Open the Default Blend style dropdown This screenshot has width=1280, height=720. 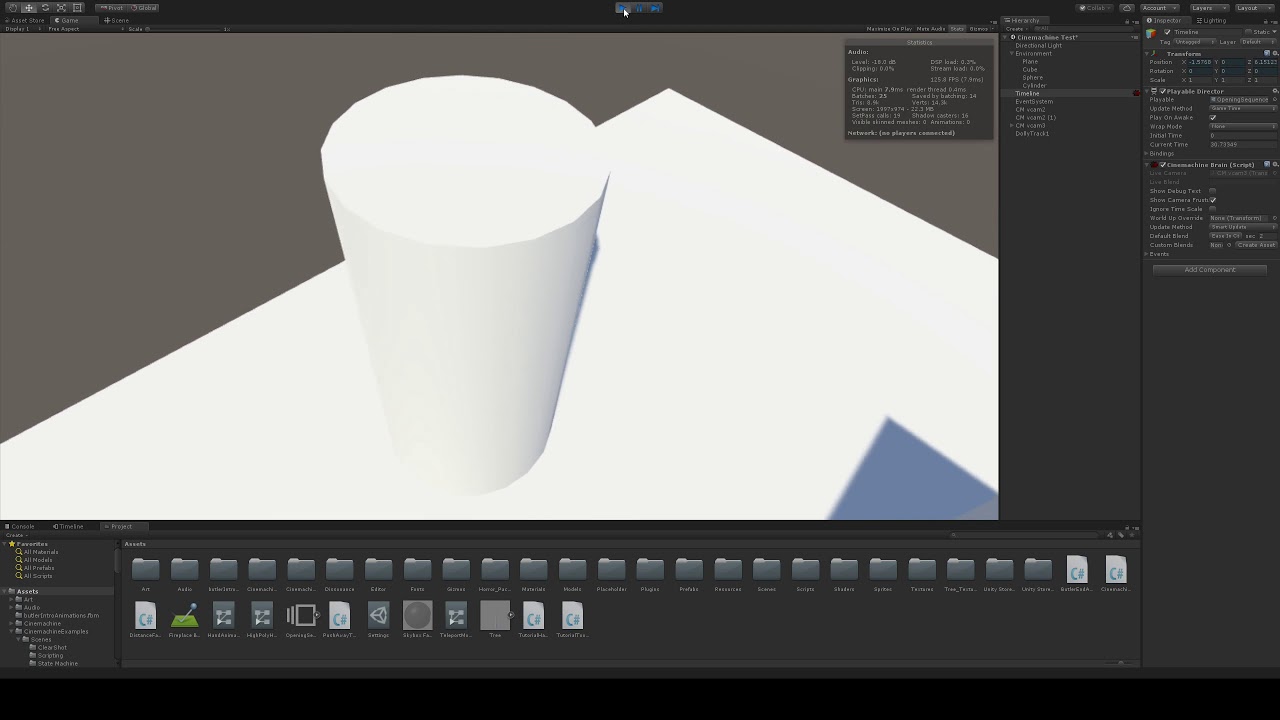coord(1226,236)
